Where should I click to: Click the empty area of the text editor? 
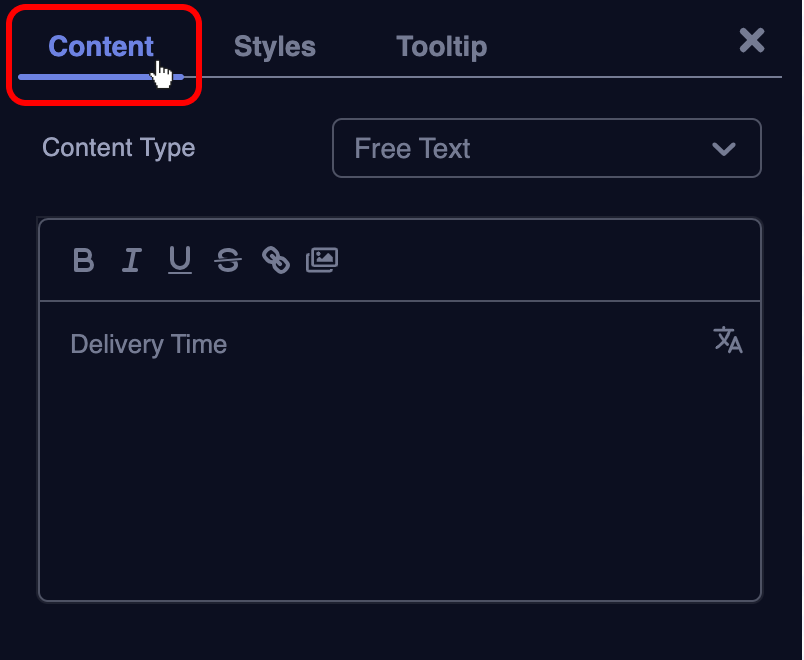pos(400,480)
